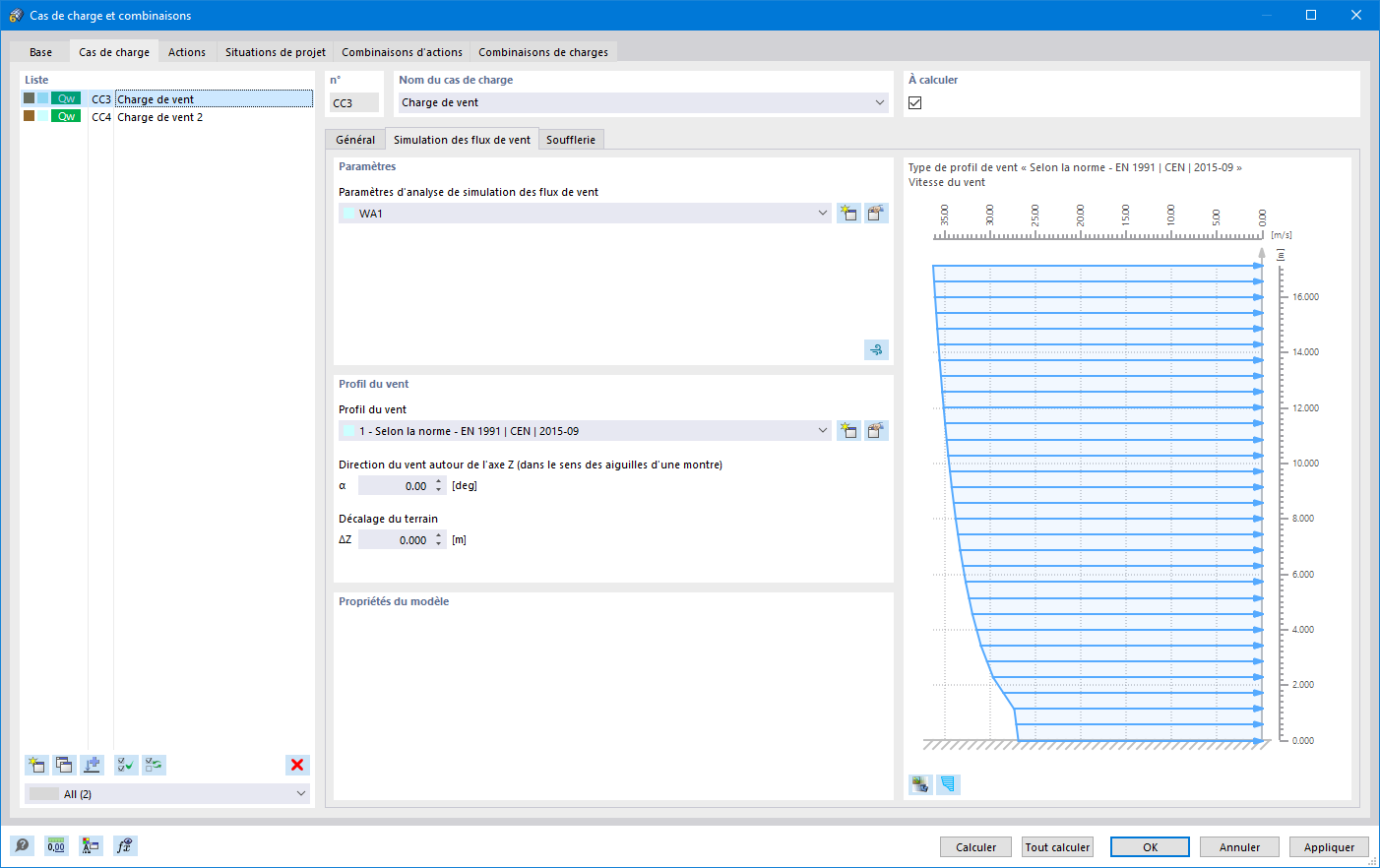Create new wind profile next to Profil du vent
The width and height of the screenshot is (1380, 868).
(x=848, y=430)
